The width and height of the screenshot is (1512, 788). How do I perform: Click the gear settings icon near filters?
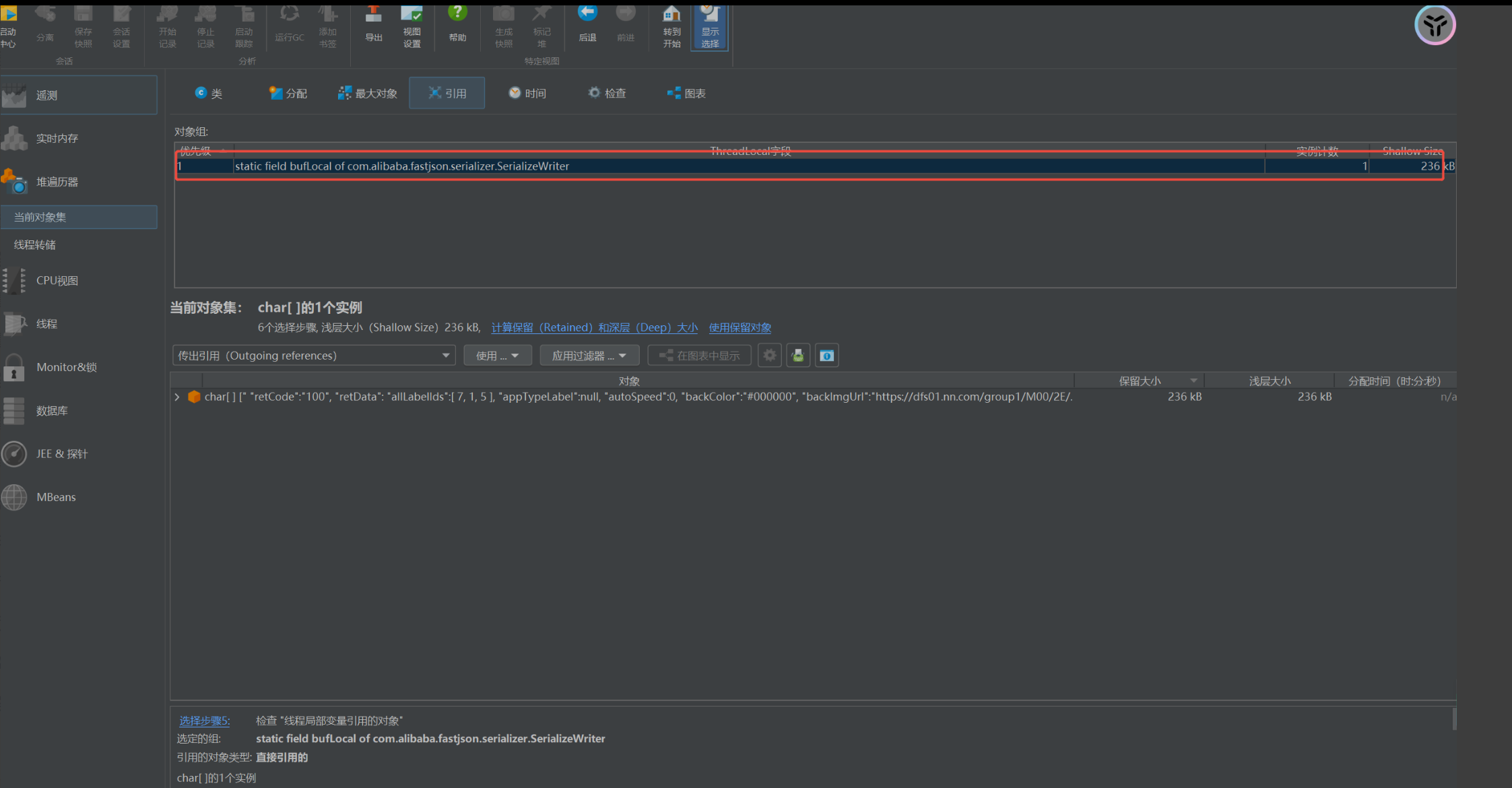(769, 356)
